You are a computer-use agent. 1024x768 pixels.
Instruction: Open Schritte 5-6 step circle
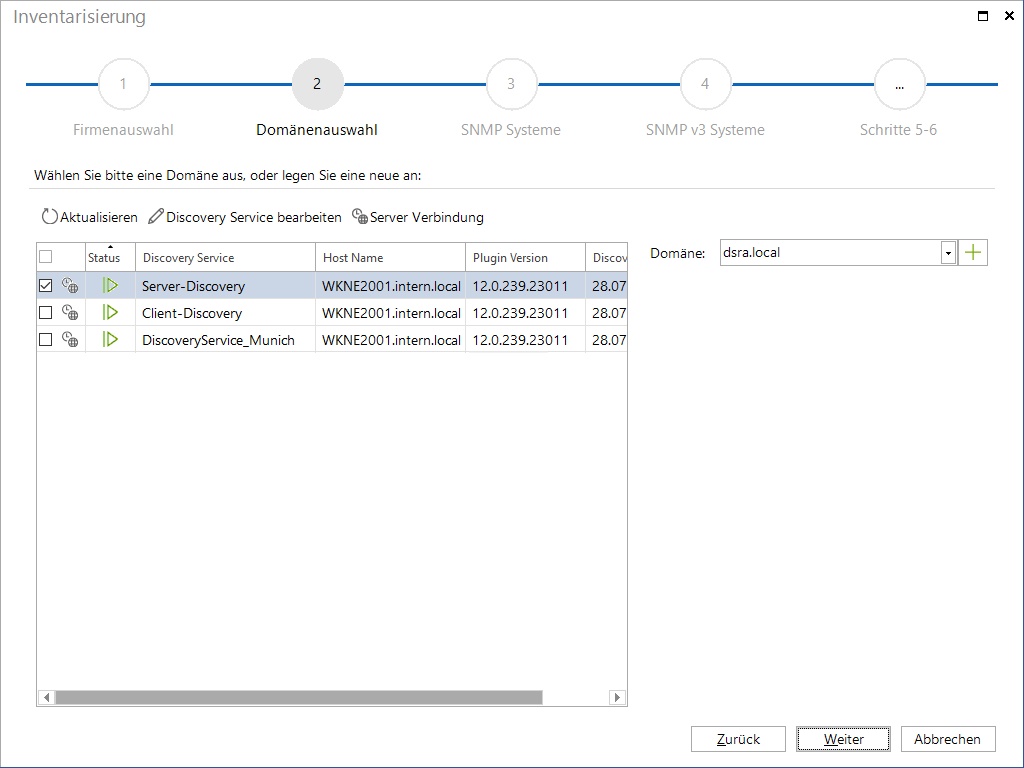[x=900, y=84]
